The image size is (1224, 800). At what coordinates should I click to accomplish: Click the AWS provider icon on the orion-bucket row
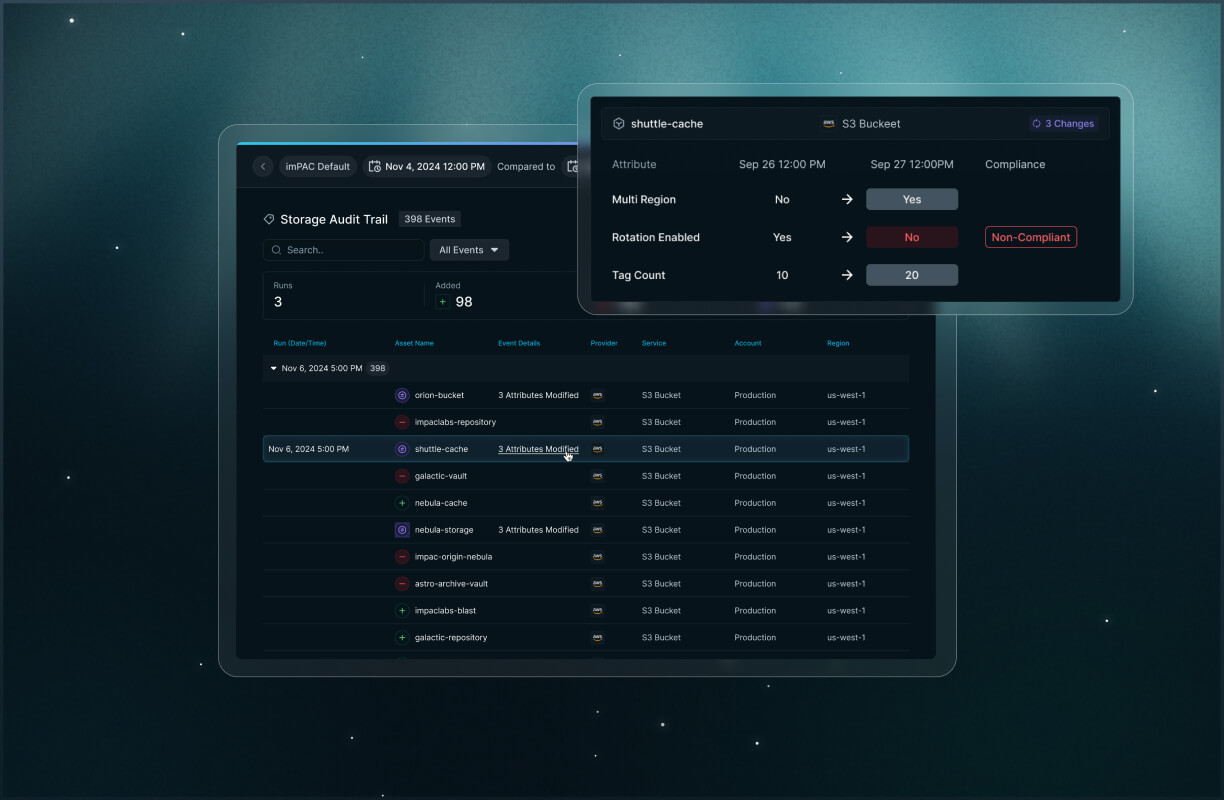[597, 395]
